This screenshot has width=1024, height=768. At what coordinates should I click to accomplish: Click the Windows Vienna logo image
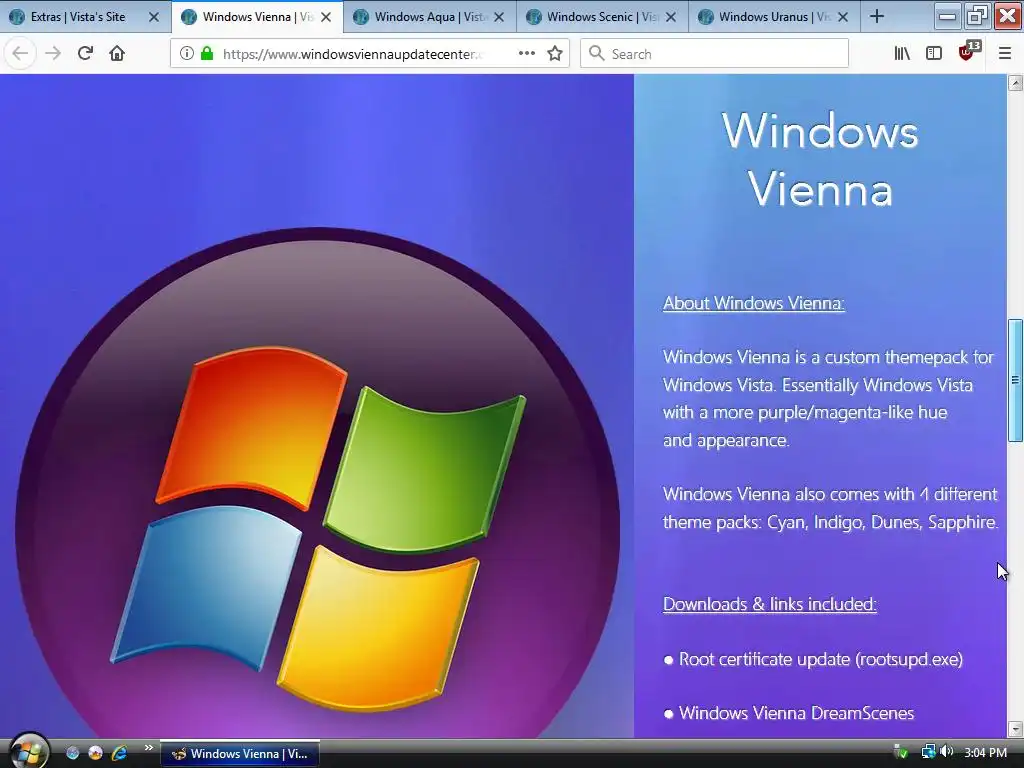(317, 483)
